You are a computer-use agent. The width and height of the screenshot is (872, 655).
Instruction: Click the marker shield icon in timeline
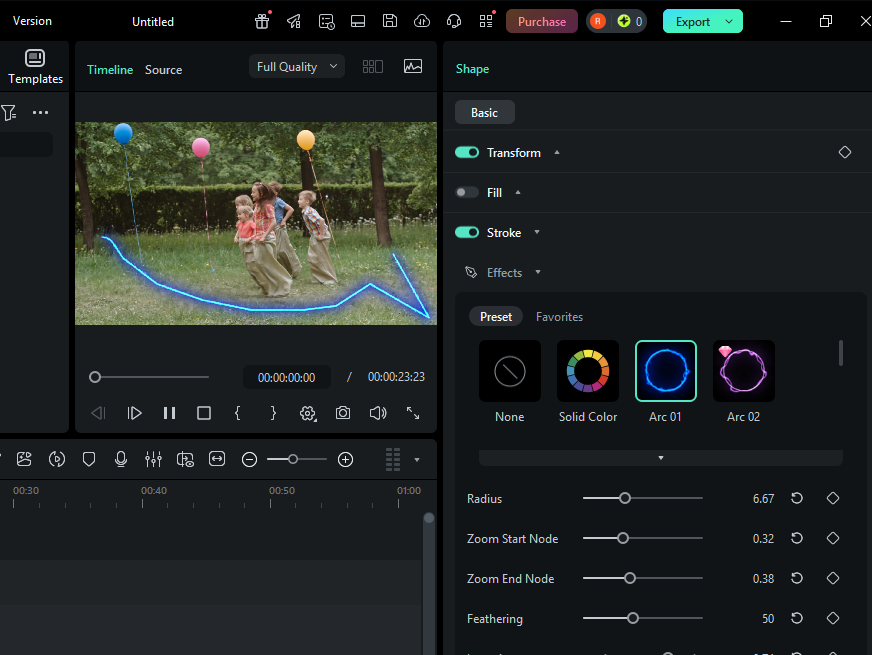click(89, 459)
